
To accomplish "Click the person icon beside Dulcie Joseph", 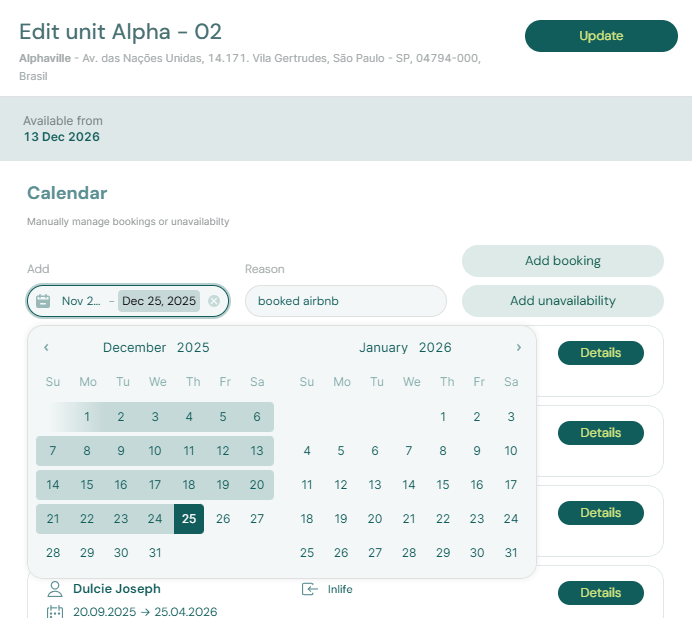I will (x=55, y=589).
